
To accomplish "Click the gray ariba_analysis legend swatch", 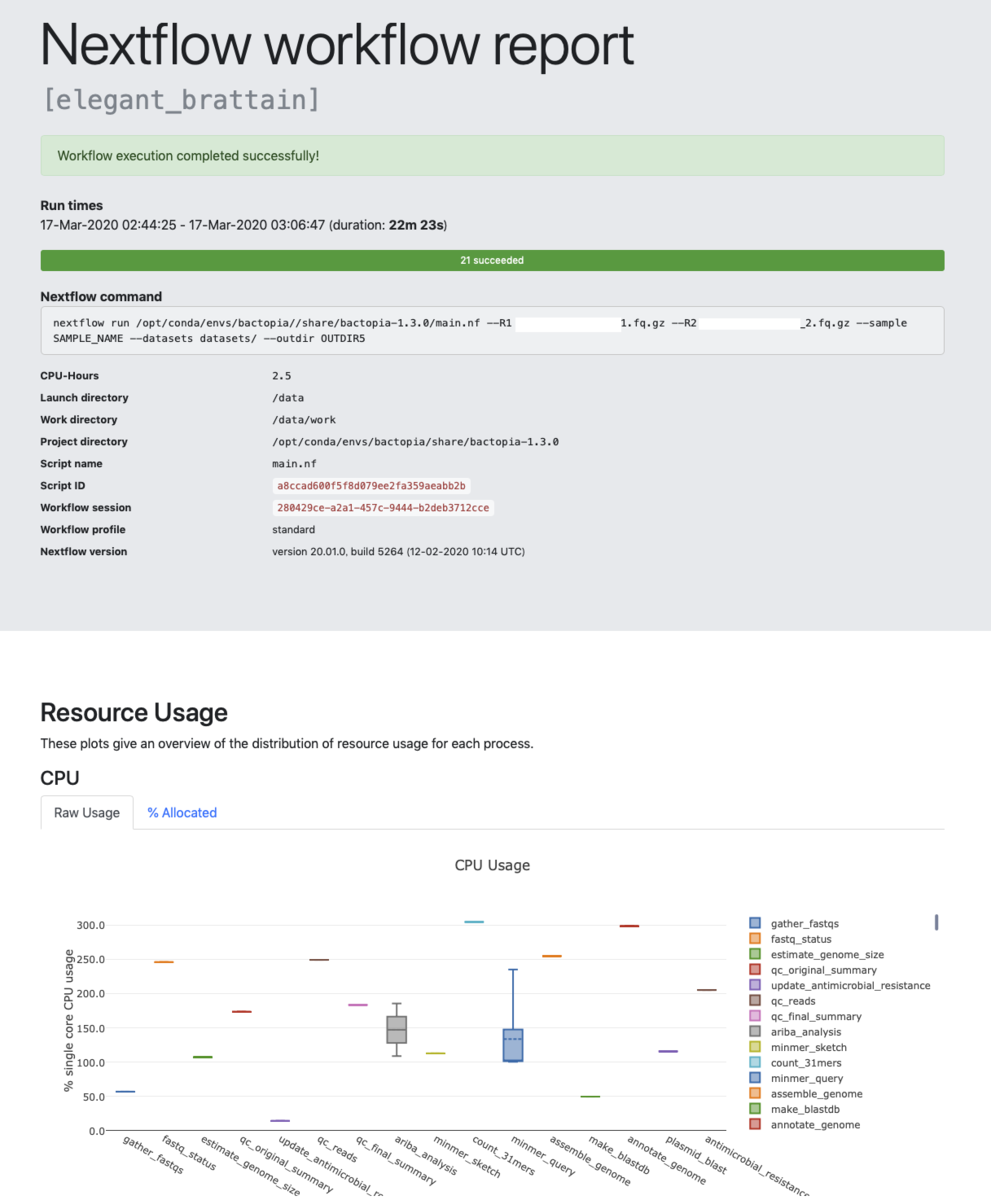I will 755,1032.
